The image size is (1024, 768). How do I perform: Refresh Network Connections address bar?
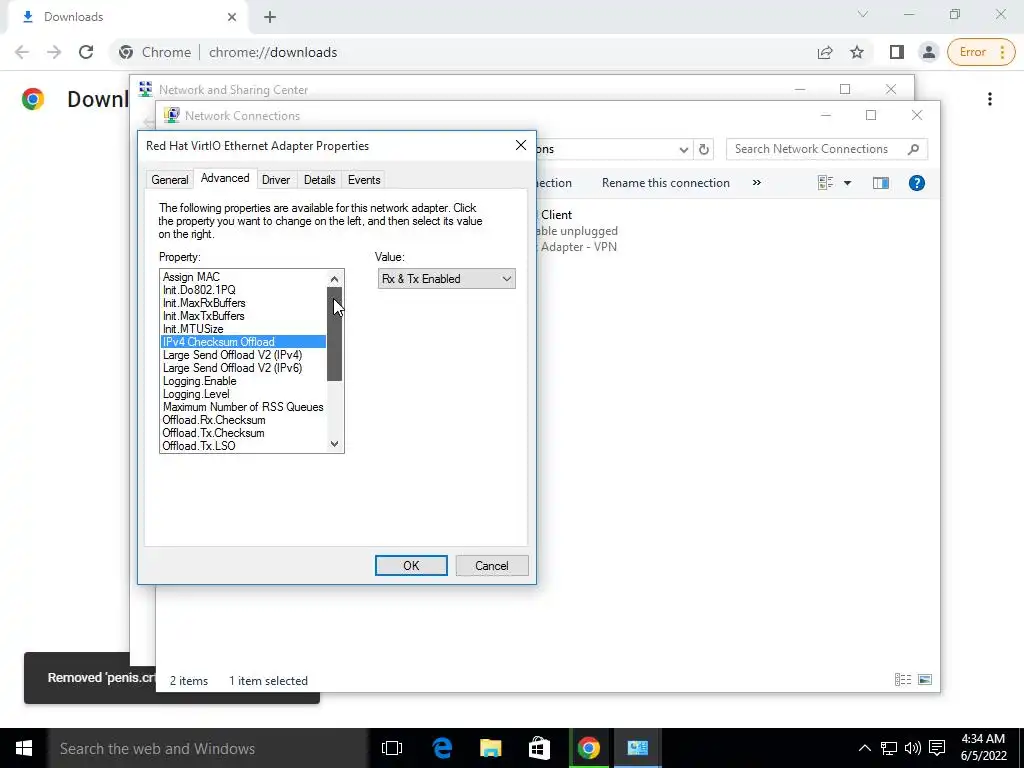[703, 149]
